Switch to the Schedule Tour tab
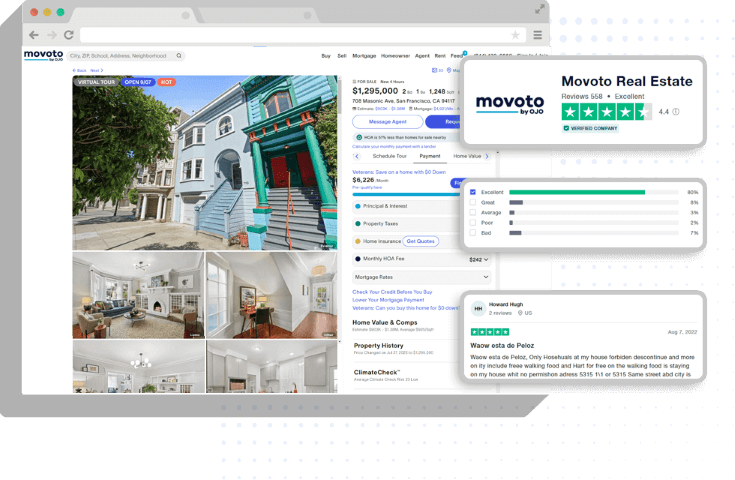Image resolution: width=735 pixels, height=480 pixels. click(390, 156)
